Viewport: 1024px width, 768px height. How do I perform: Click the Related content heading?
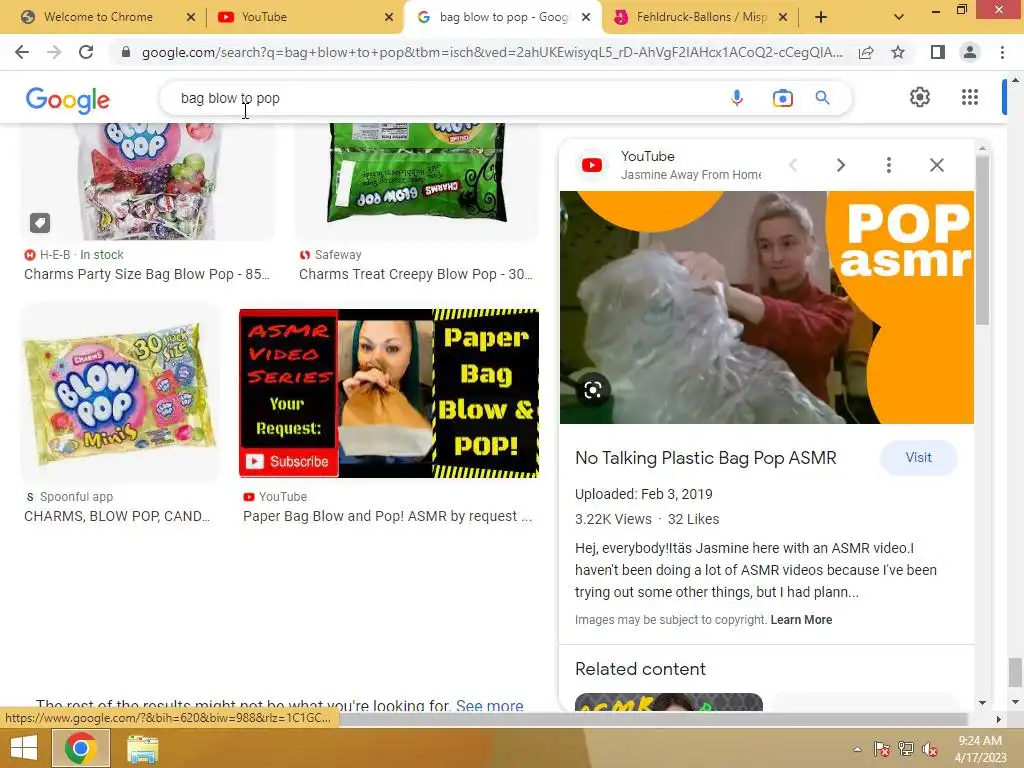point(640,669)
